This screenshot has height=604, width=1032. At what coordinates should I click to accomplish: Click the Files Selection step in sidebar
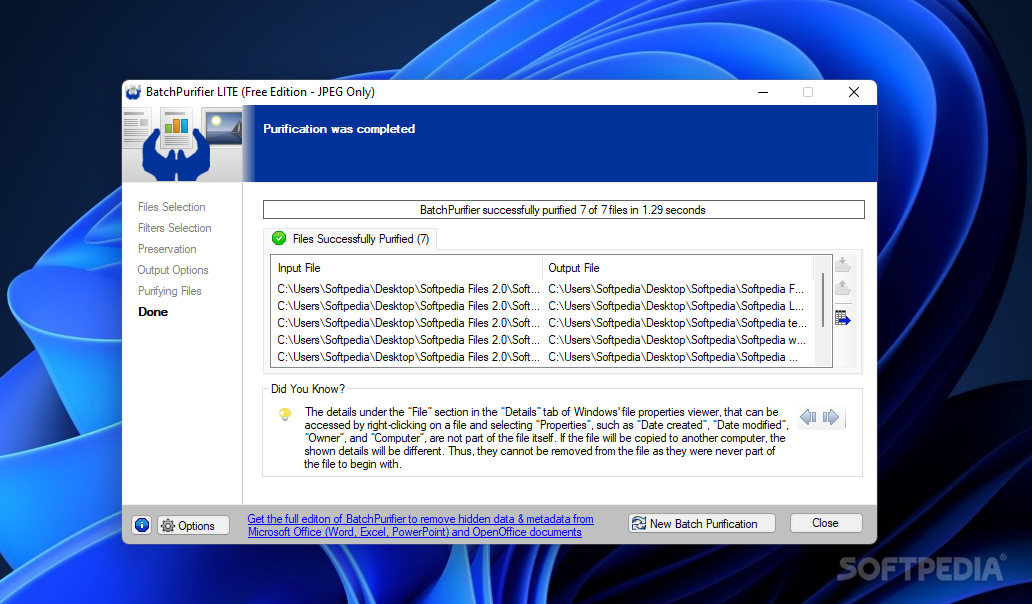click(172, 207)
